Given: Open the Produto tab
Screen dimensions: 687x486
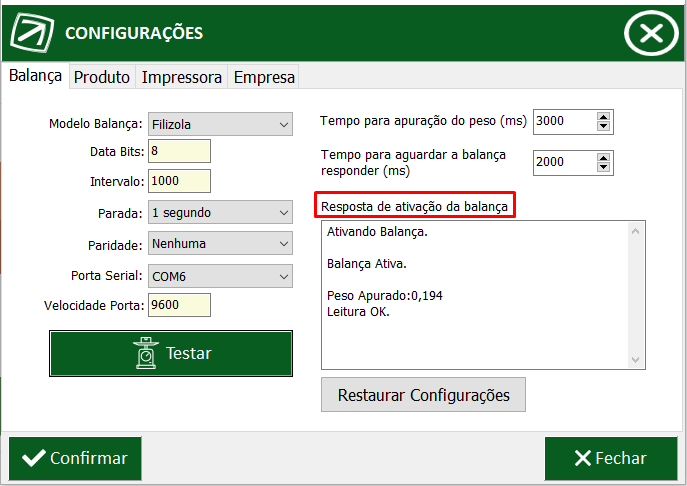Looking at the screenshot, I should pos(102,77).
